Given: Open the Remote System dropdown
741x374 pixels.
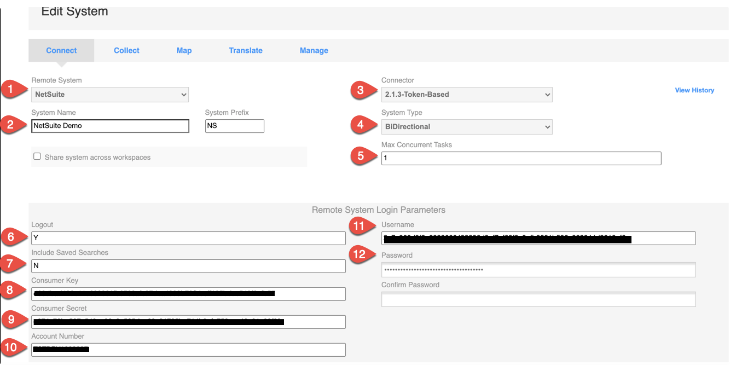Looking at the screenshot, I should pyautogui.click(x=110, y=95).
